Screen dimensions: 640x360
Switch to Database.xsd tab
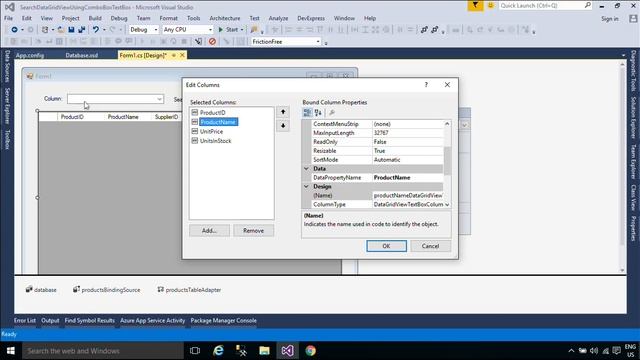point(82,55)
